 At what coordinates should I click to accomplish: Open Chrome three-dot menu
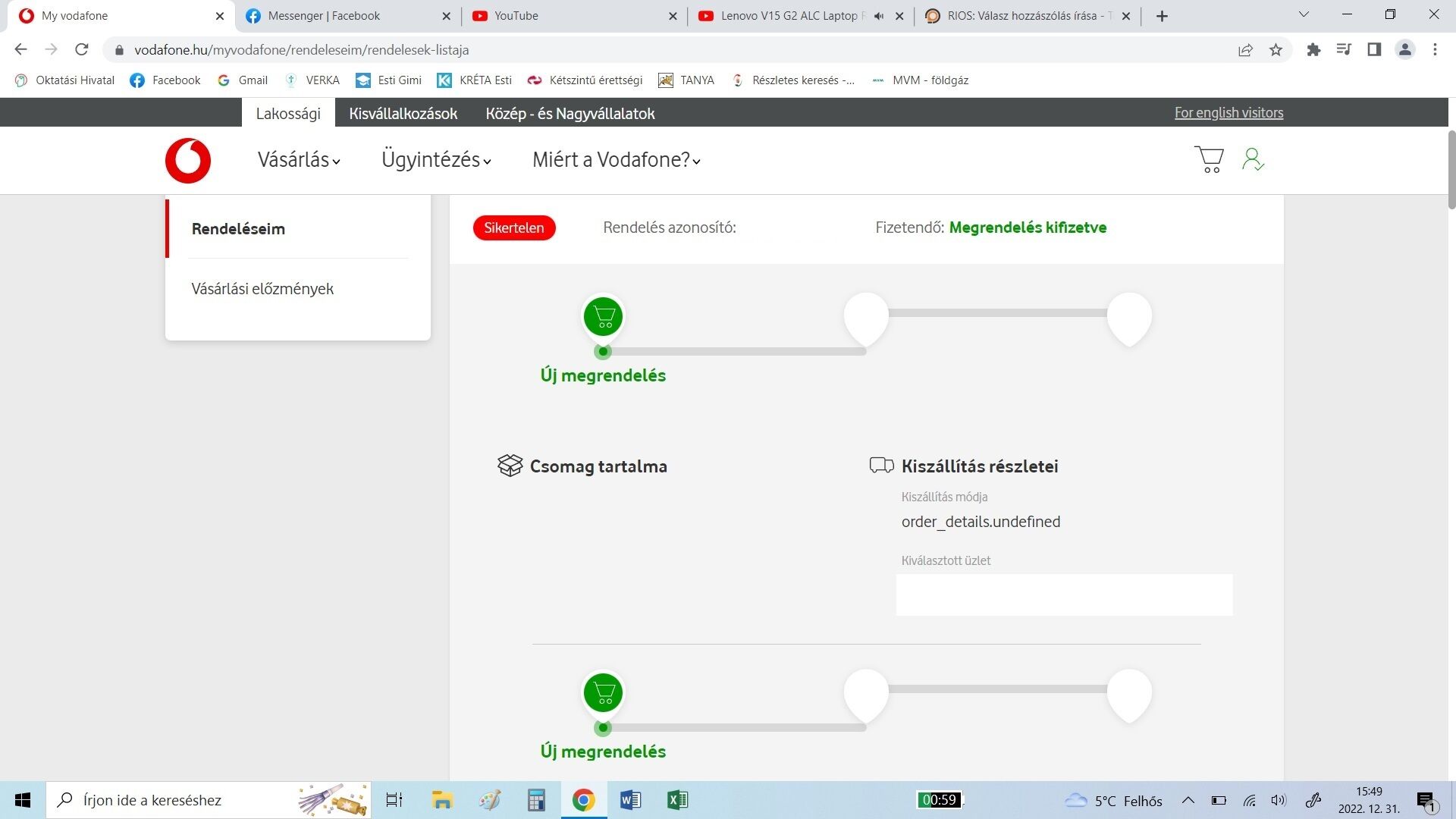pos(1435,49)
